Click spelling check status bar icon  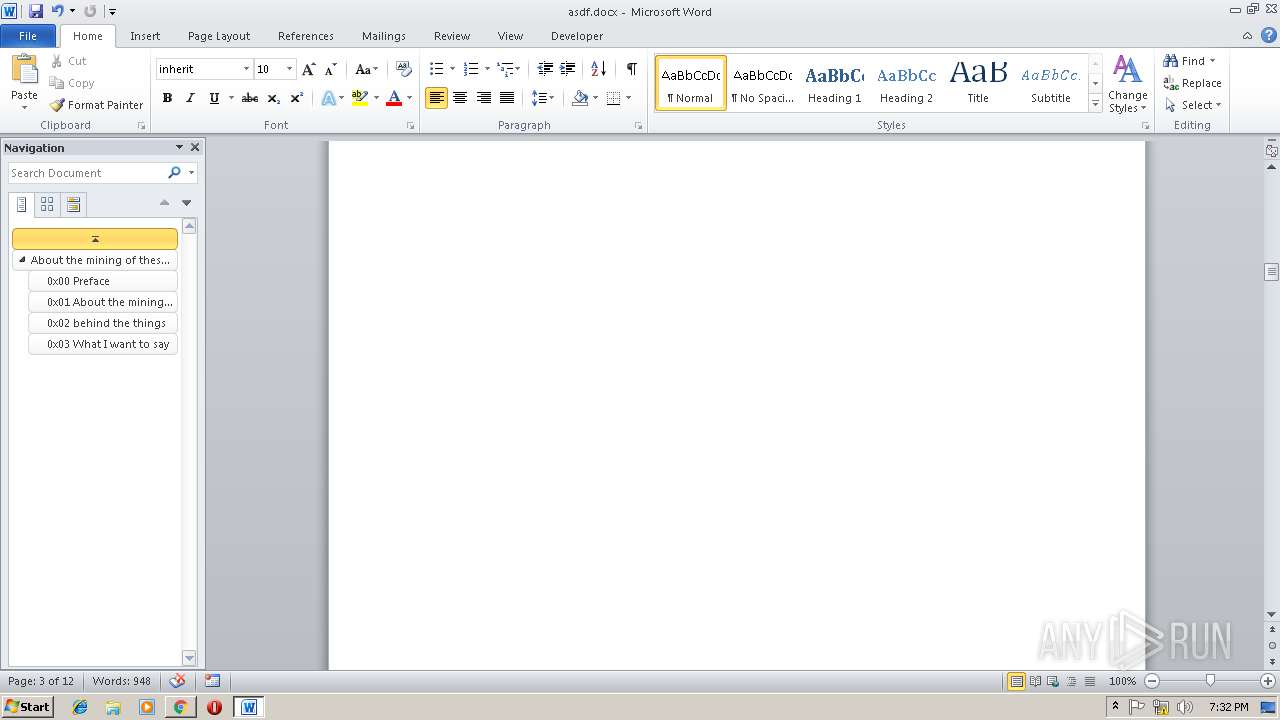click(178, 681)
